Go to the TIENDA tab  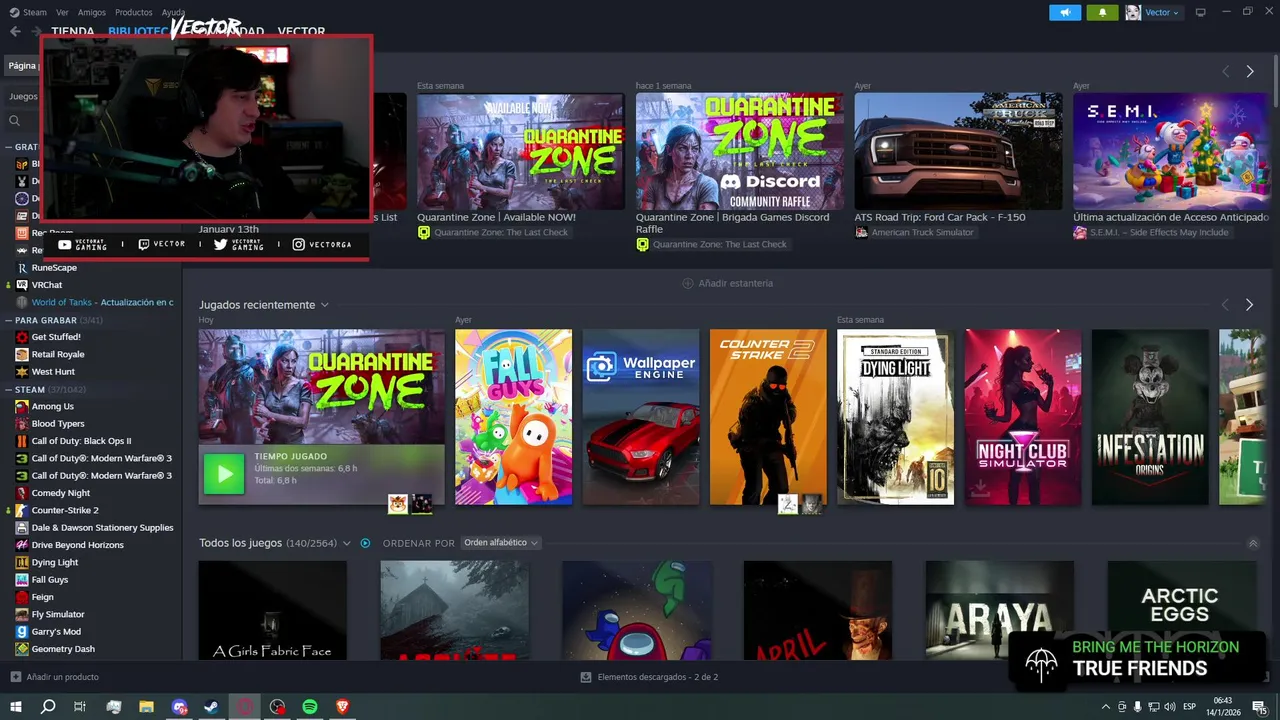tap(73, 32)
